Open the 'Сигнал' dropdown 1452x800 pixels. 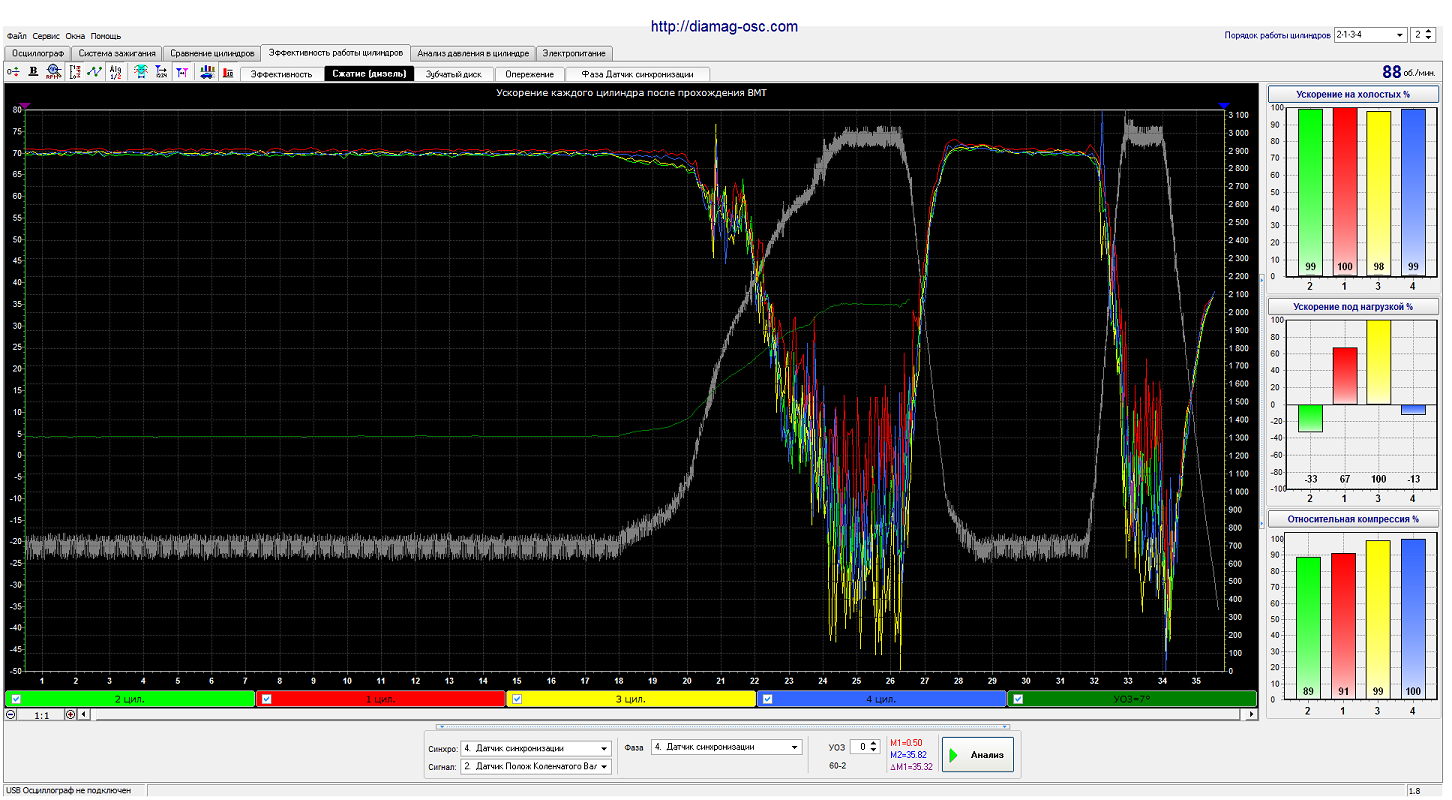click(536, 767)
